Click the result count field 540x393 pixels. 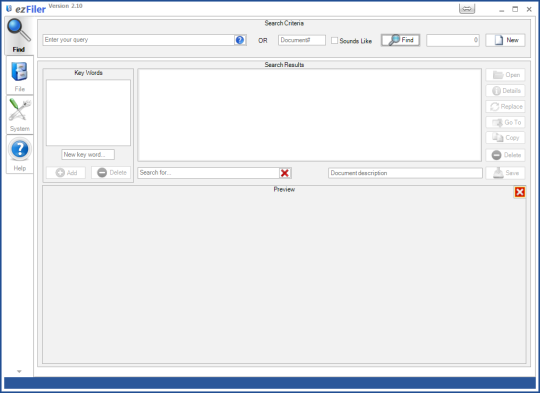click(453, 40)
